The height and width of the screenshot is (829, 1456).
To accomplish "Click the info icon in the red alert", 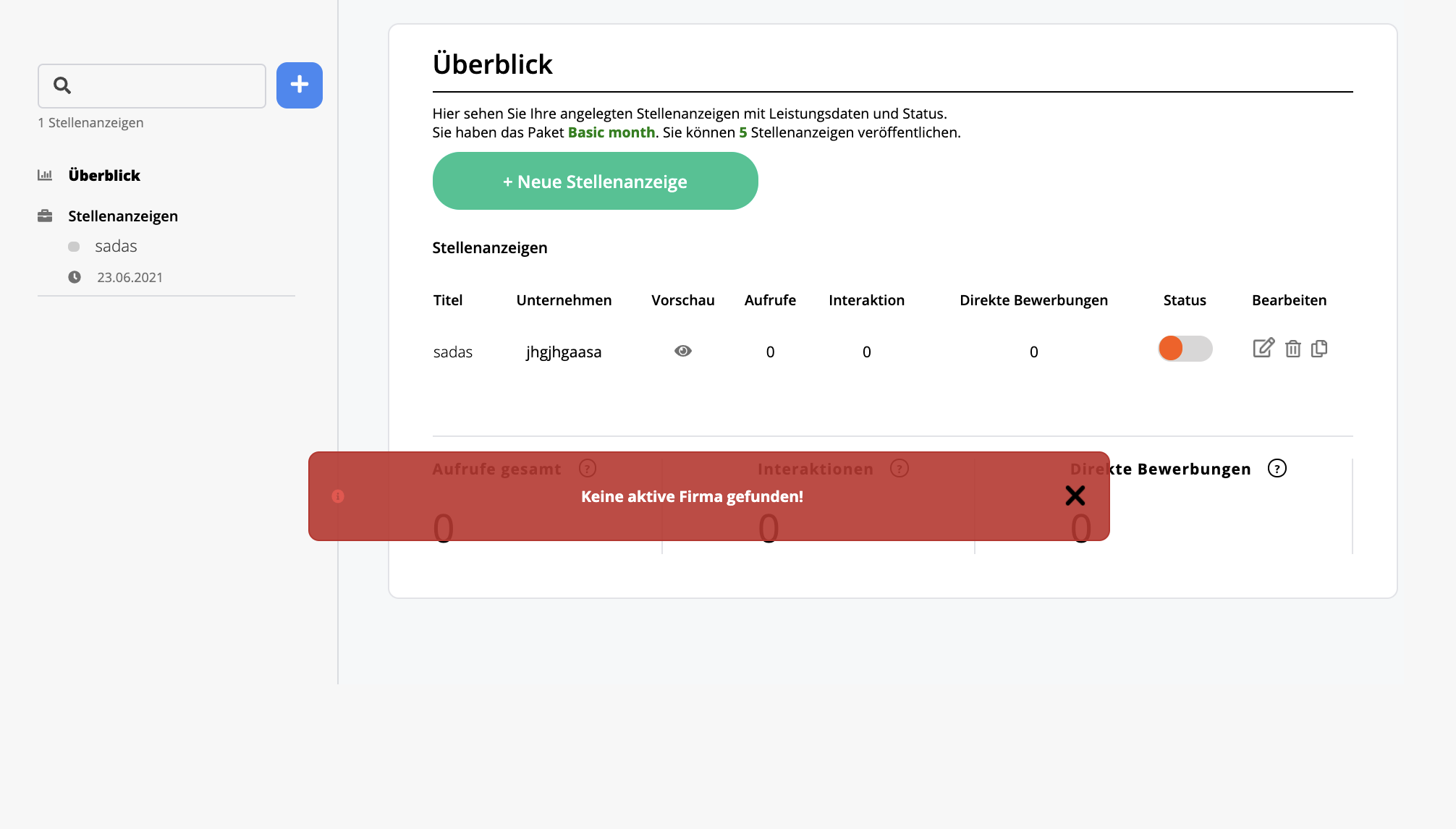I will point(338,496).
